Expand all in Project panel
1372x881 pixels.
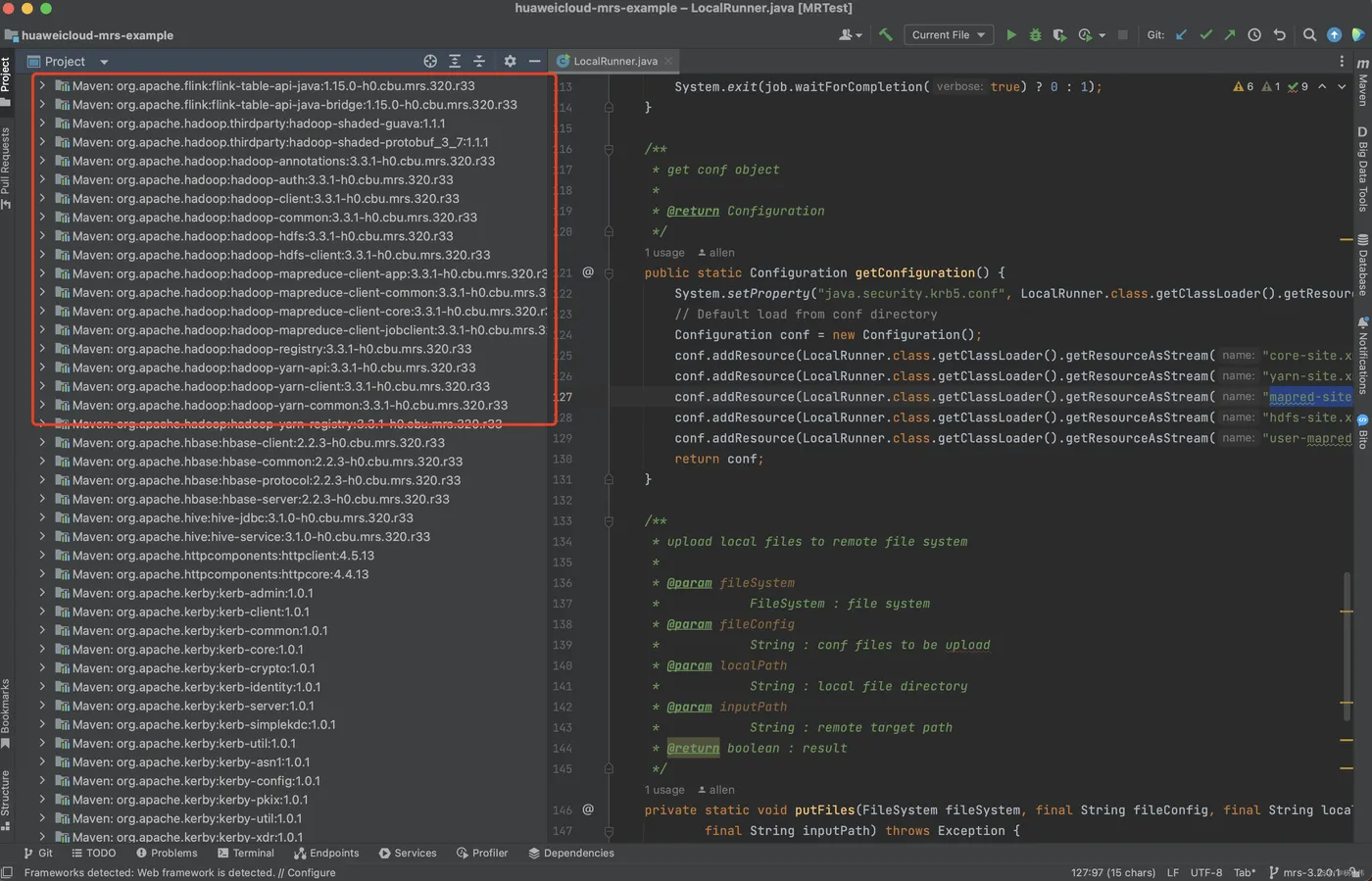[x=455, y=61]
